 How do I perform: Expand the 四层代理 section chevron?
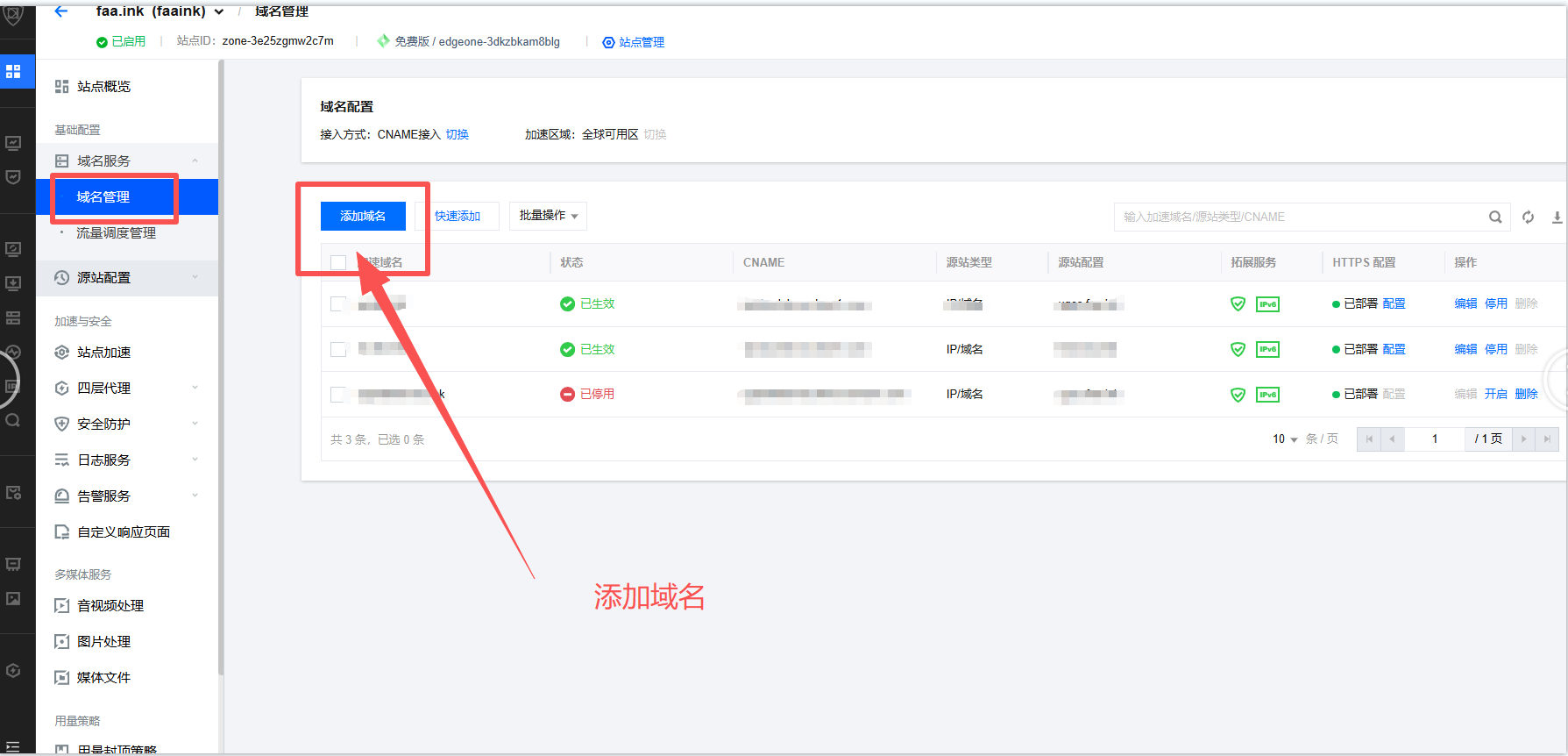click(195, 388)
